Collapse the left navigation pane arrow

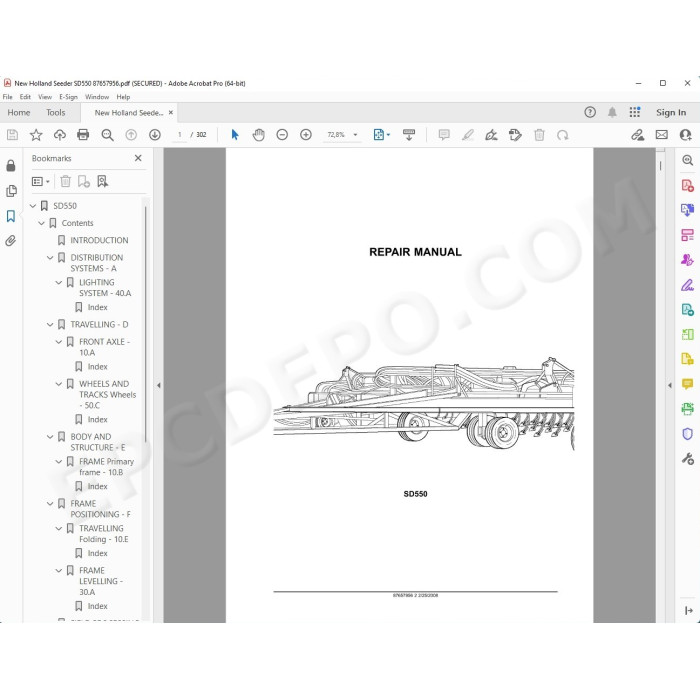(x=158, y=385)
